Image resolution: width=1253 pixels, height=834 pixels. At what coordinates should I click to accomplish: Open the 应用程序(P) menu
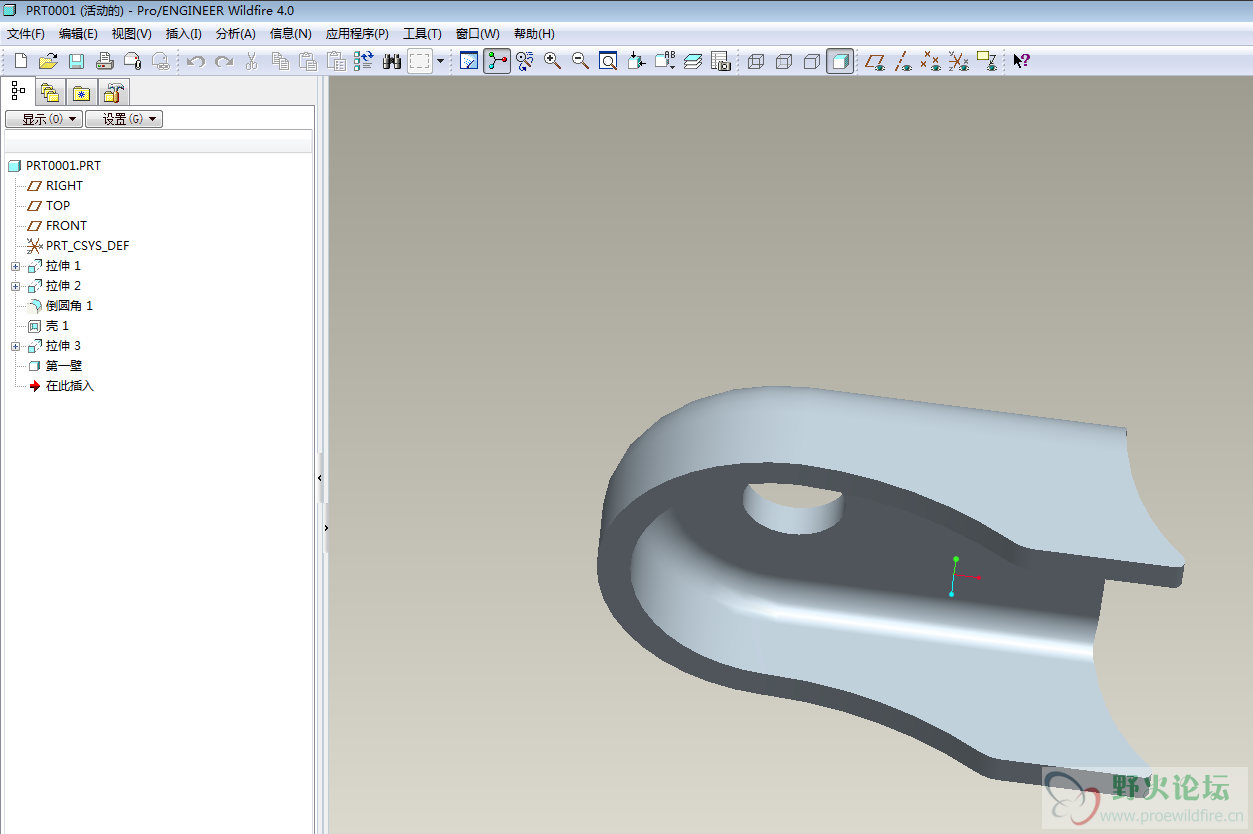pyautogui.click(x=357, y=34)
